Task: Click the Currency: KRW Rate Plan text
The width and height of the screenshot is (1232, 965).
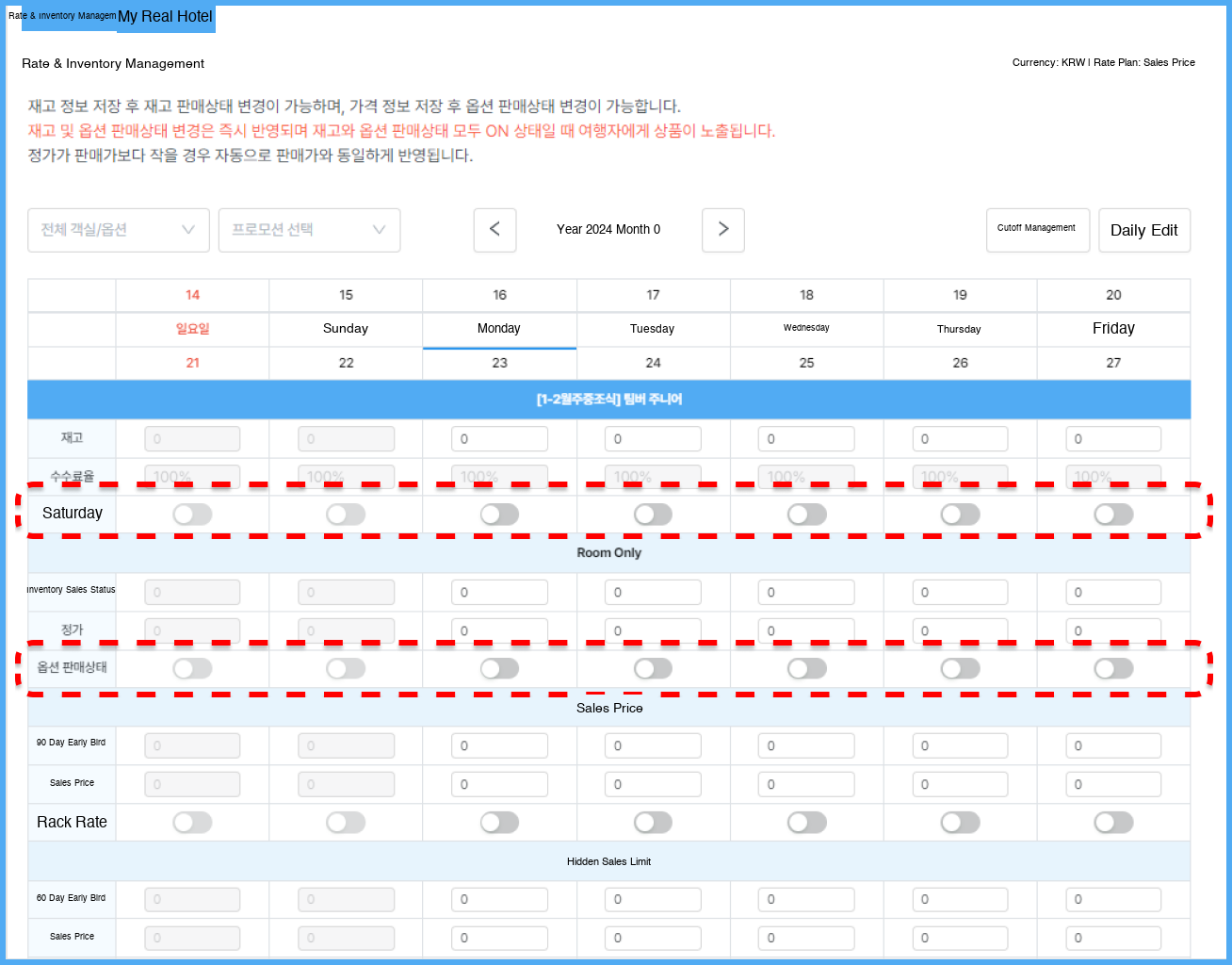Action: (1104, 62)
